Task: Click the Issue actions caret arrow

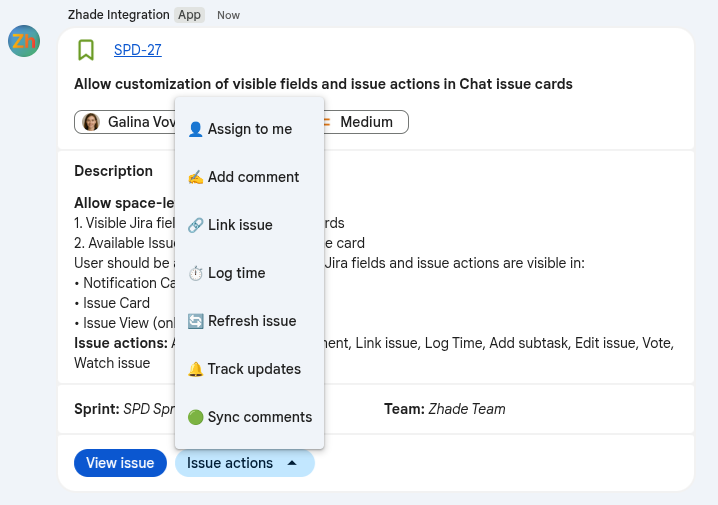Action: coord(291,463)
